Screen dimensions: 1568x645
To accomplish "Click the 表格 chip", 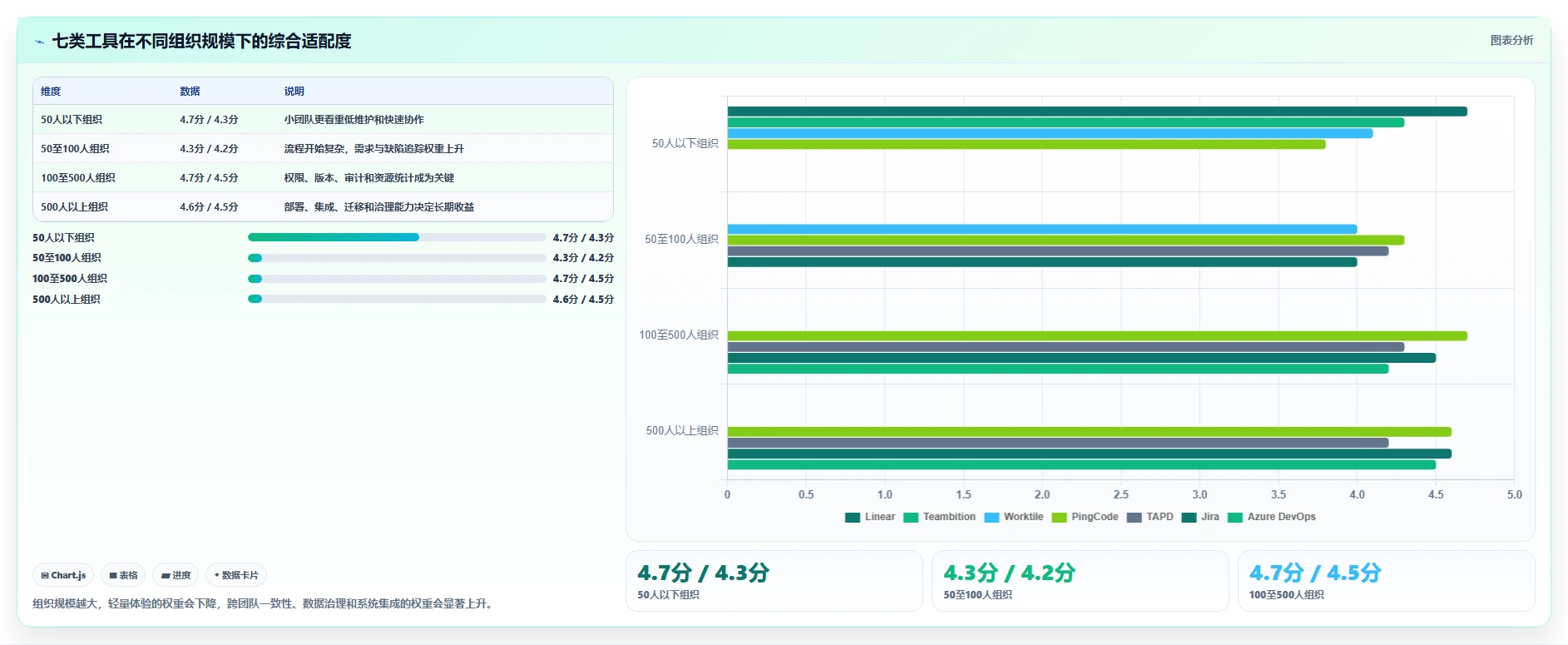I will pos(123,575).
